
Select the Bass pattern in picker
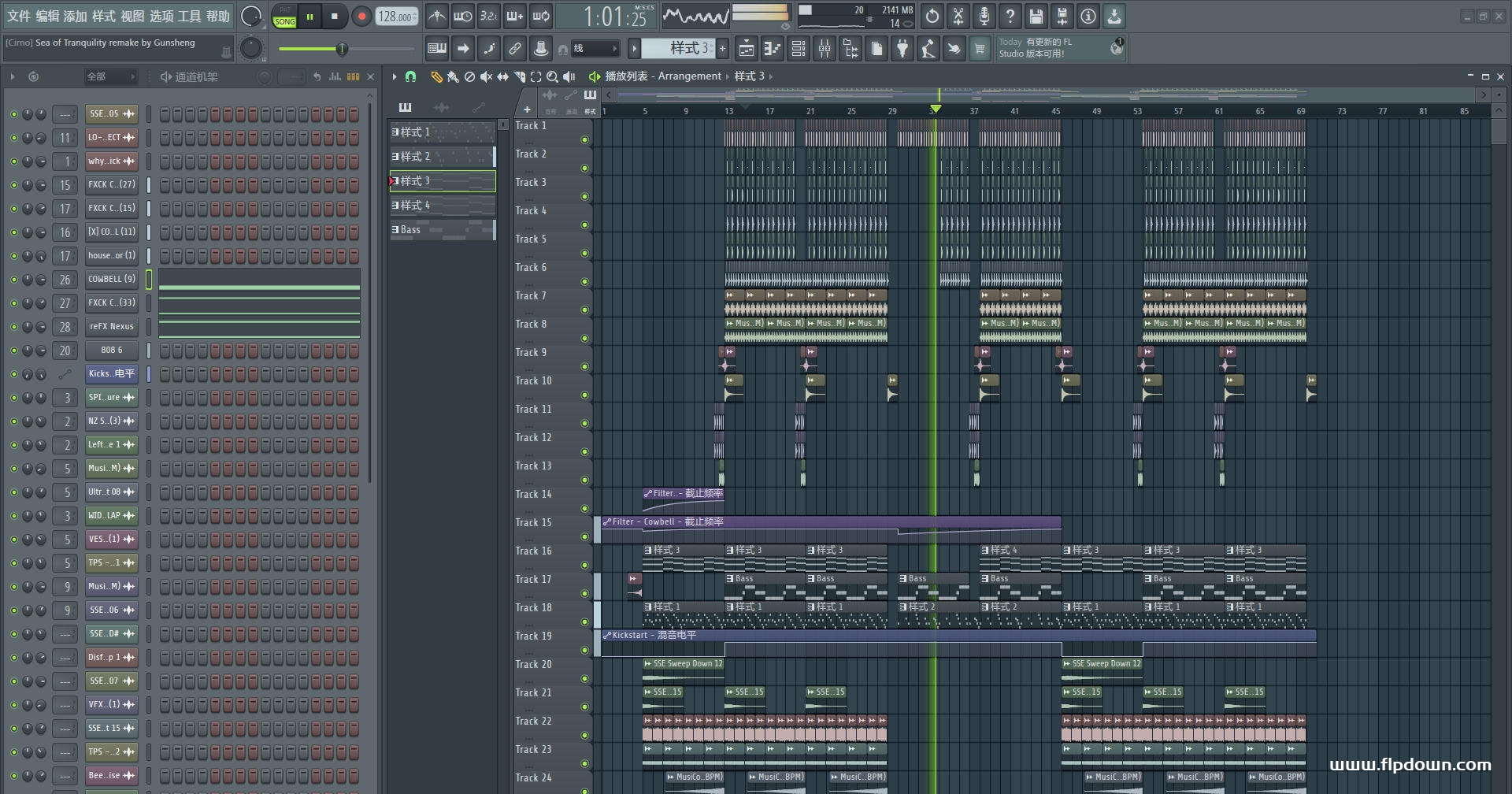tap(443, 230)
